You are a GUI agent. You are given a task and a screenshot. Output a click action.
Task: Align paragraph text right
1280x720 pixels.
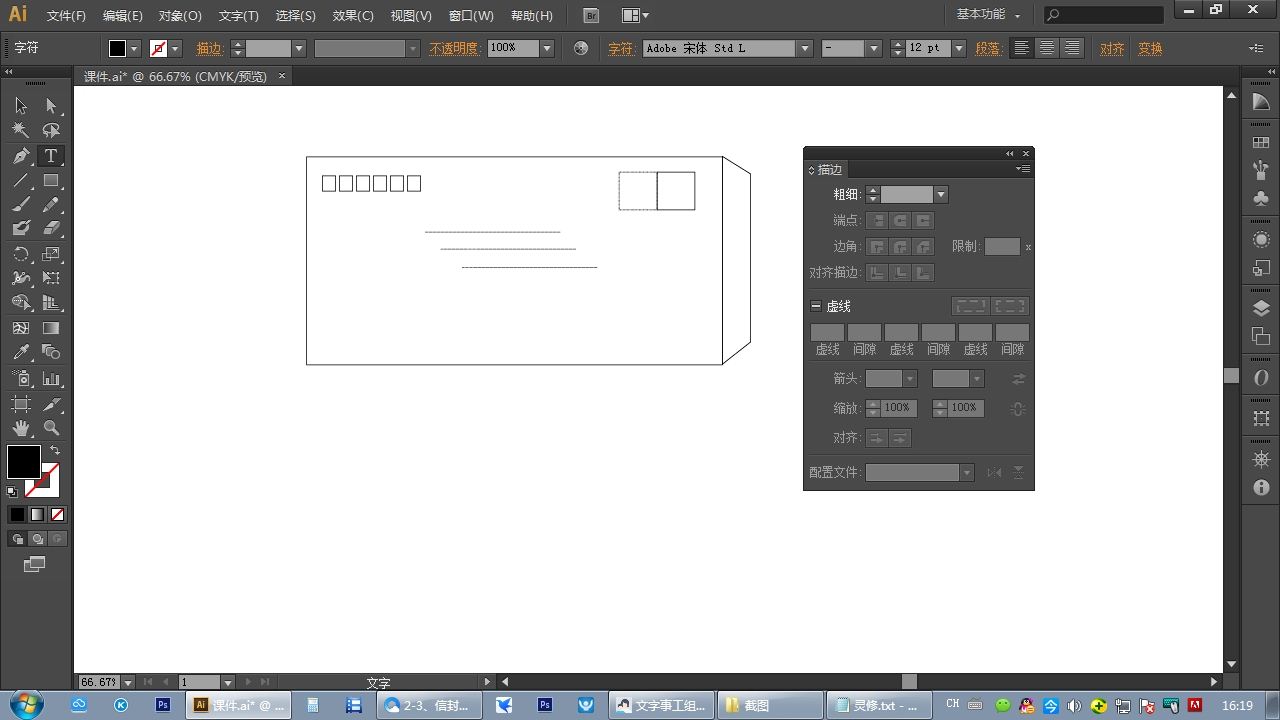click(x=1072, y=48)
